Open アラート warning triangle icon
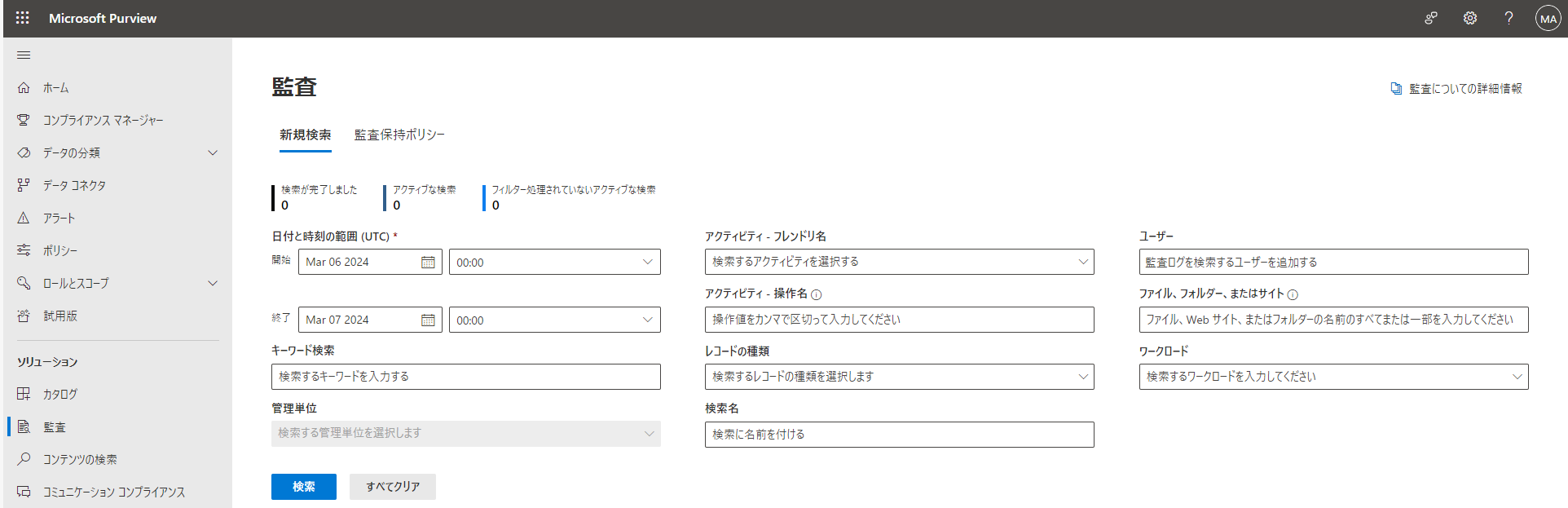Screen dimensions: 1568x508 click(24, 218)
